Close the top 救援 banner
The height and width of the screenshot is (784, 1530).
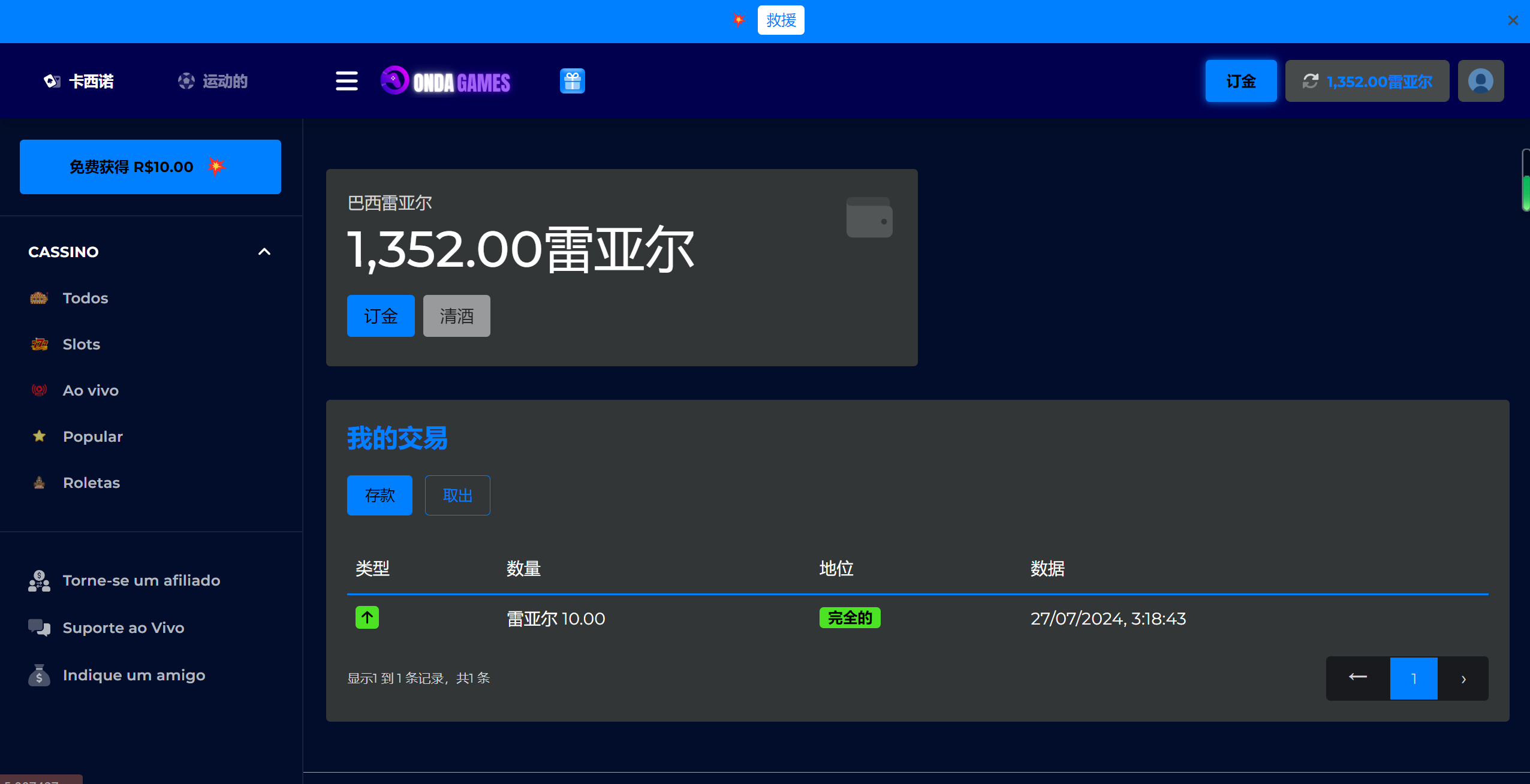point(1513,20)
